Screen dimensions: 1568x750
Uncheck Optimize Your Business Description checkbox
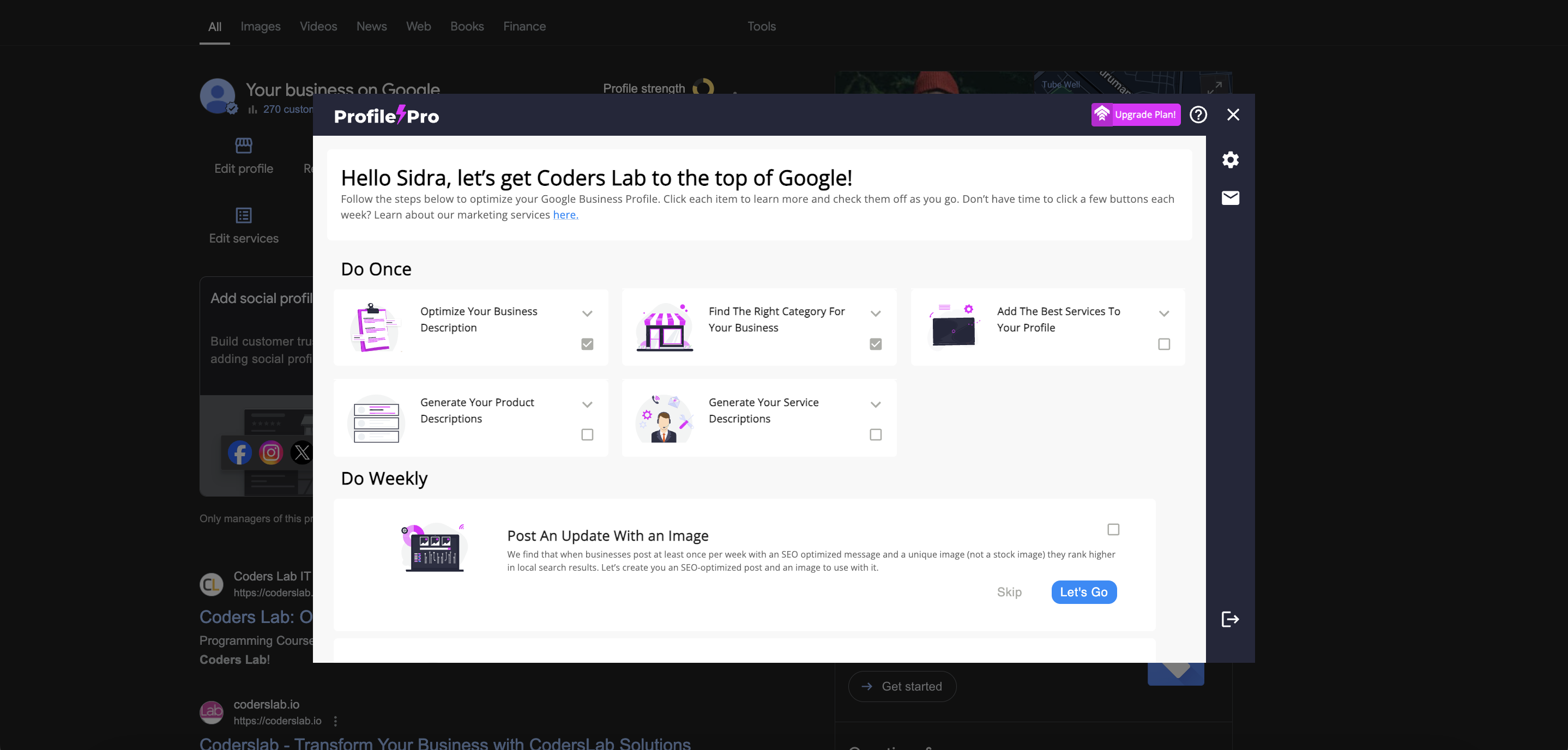[587, 344]
